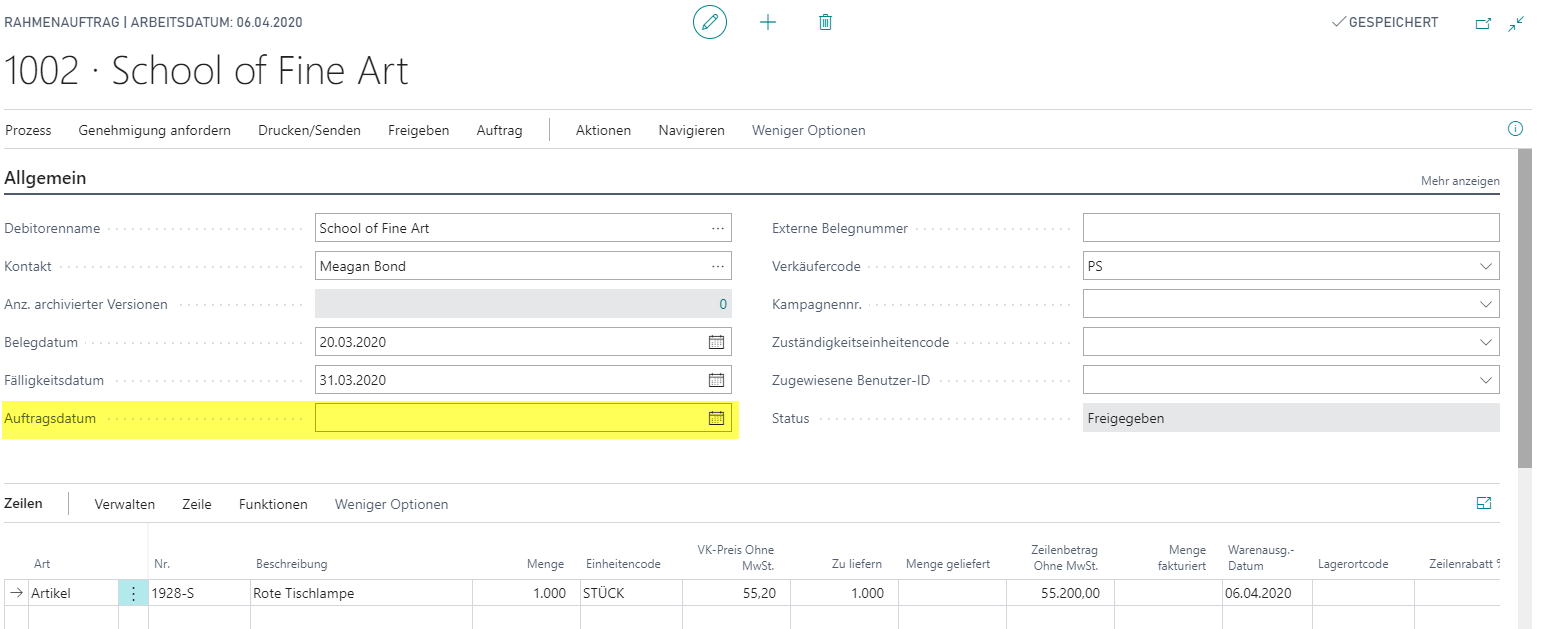Click ellipsis lookup in Debitorenname field

click(x=717, y=228)
